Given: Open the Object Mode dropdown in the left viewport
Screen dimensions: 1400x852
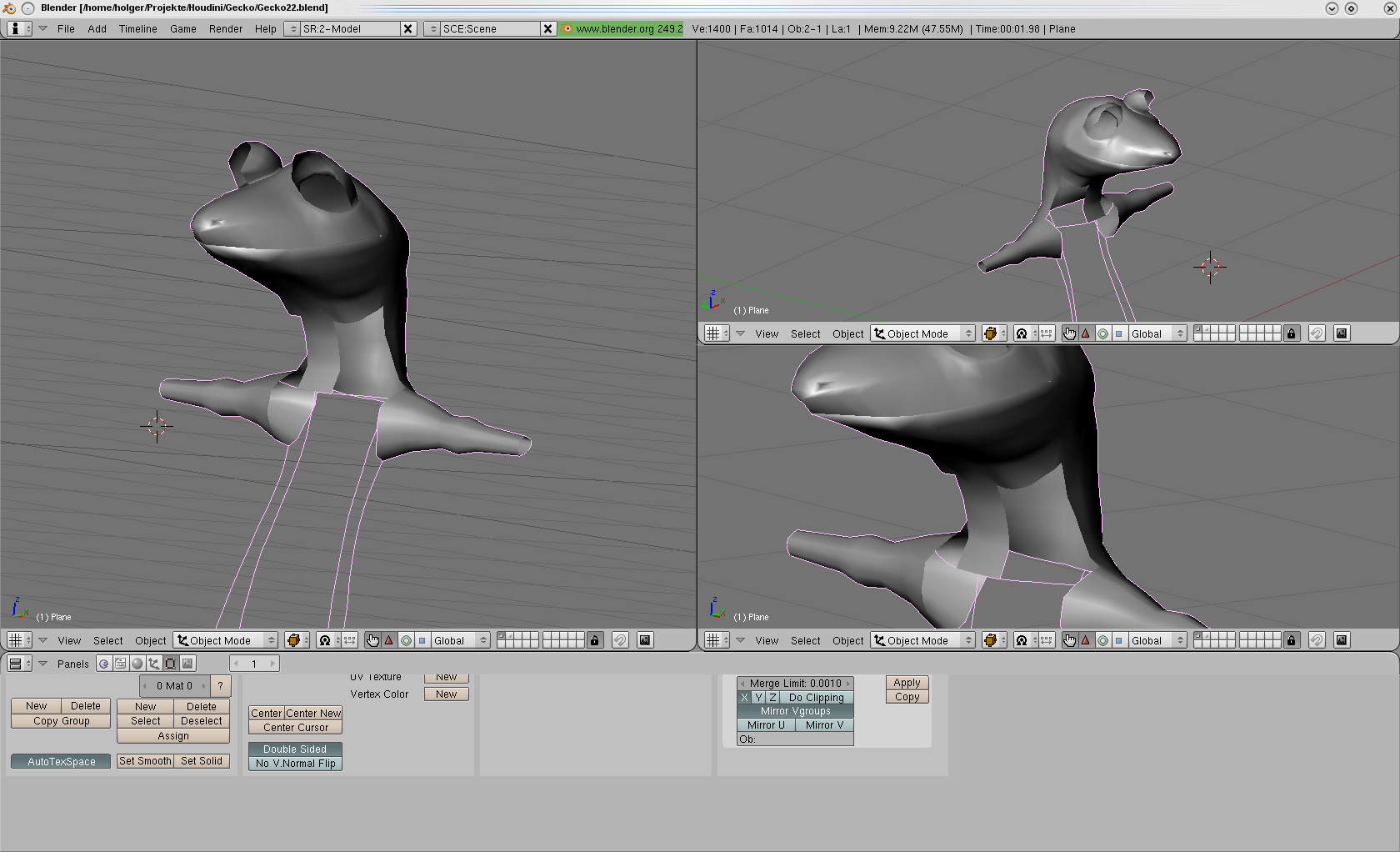Looking at the screenshot, I should click(226, 640).
